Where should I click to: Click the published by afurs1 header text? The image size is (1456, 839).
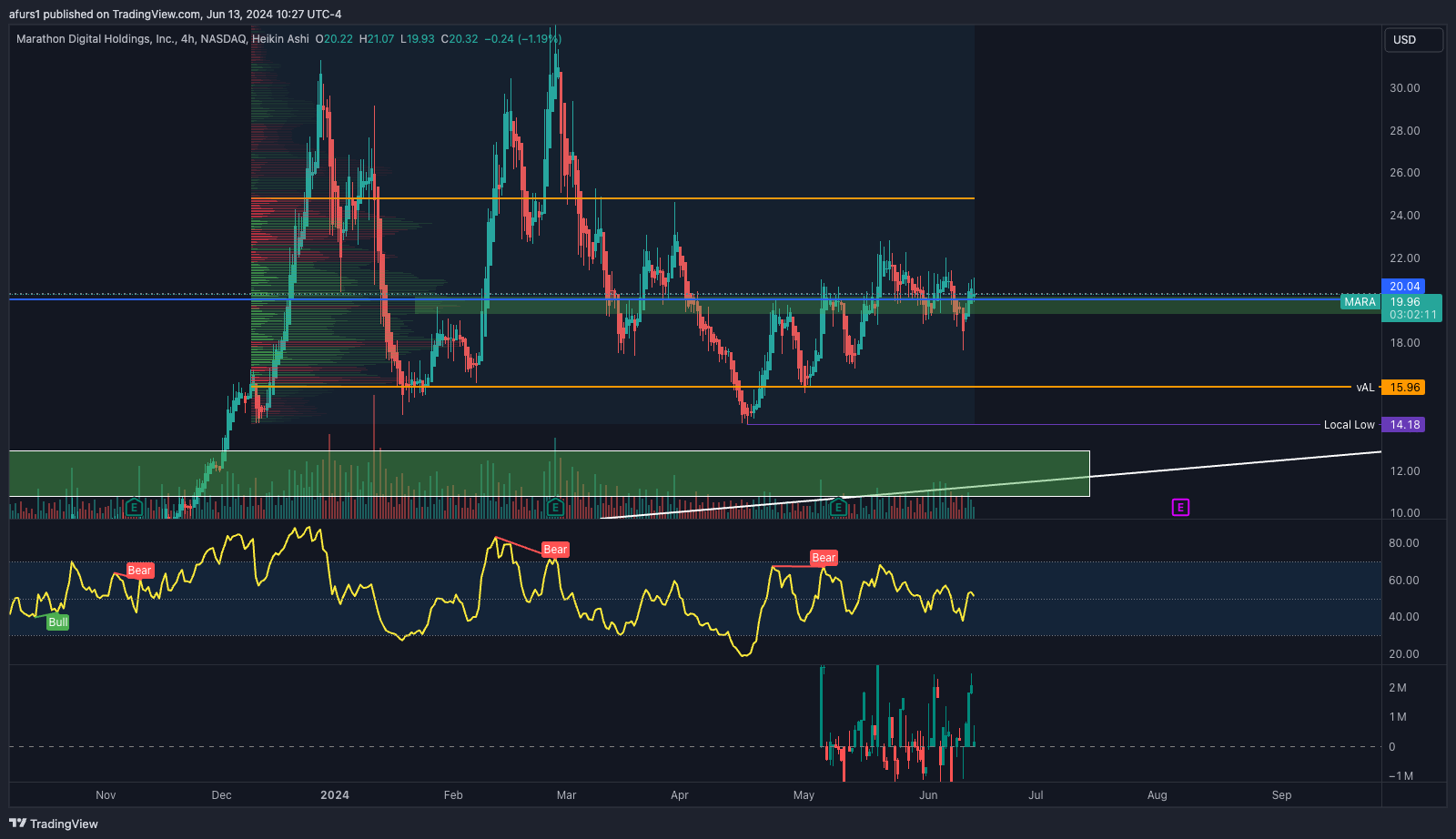click(x=176, y=15)
